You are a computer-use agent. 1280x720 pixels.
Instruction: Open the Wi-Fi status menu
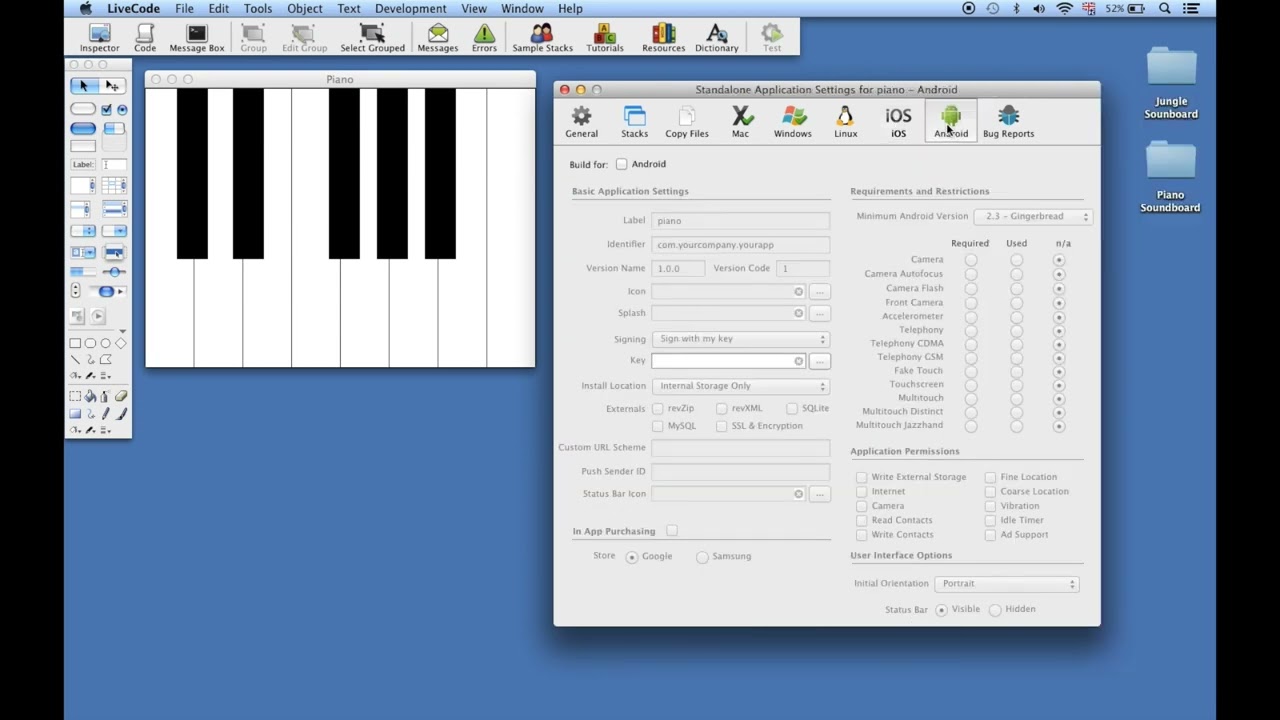click(1064, 9)
